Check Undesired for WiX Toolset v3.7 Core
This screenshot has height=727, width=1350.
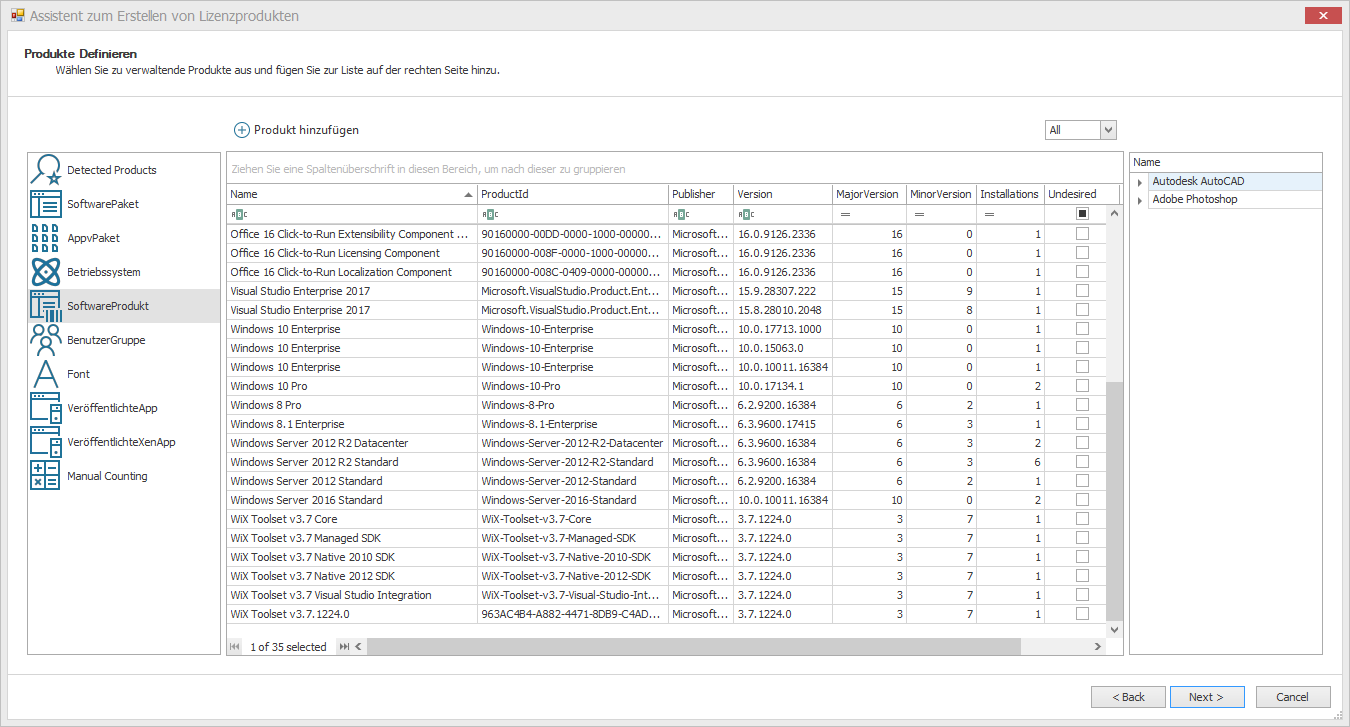(1082, 519)
